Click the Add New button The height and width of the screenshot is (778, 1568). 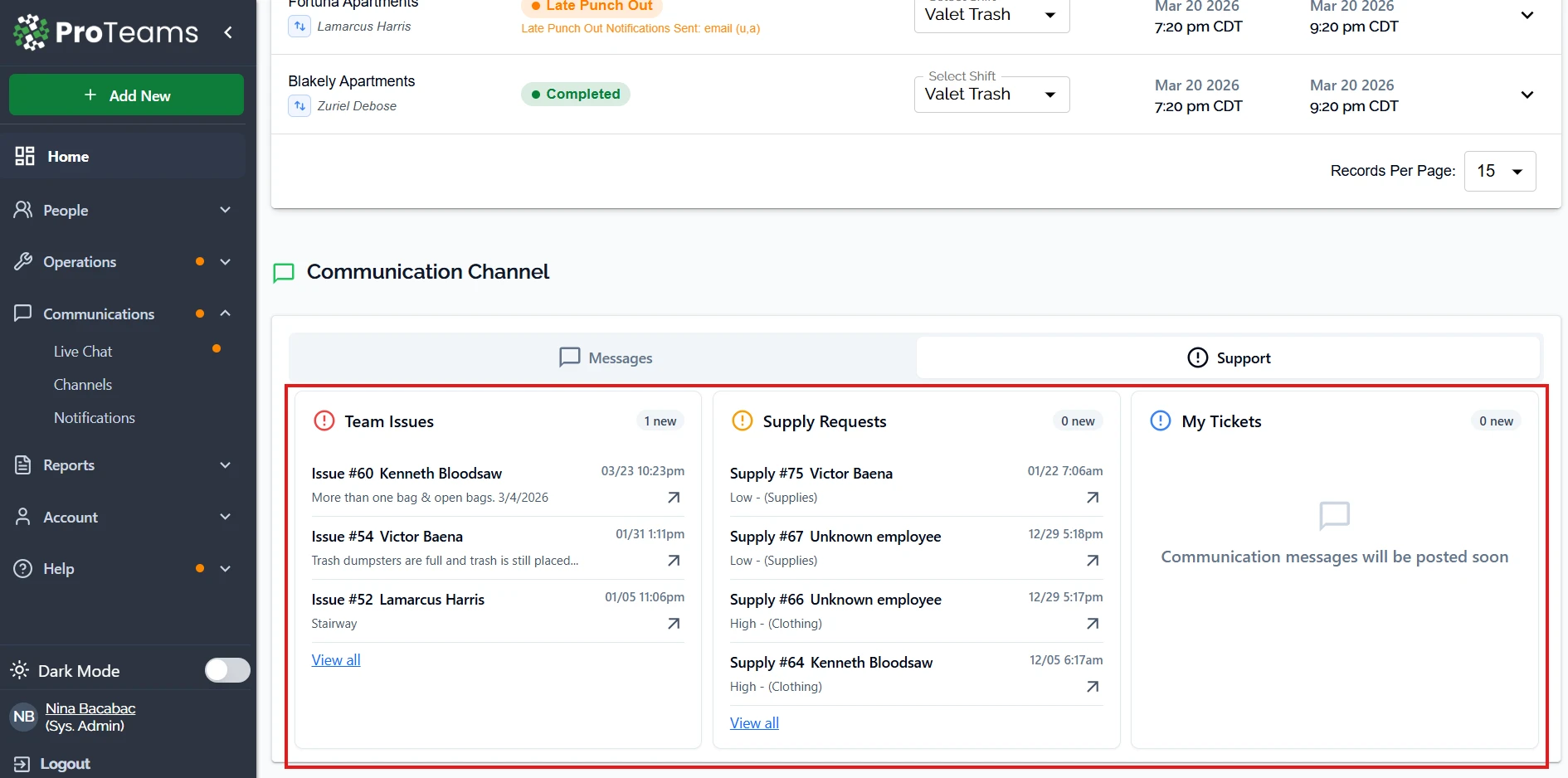tap(126, 95)
